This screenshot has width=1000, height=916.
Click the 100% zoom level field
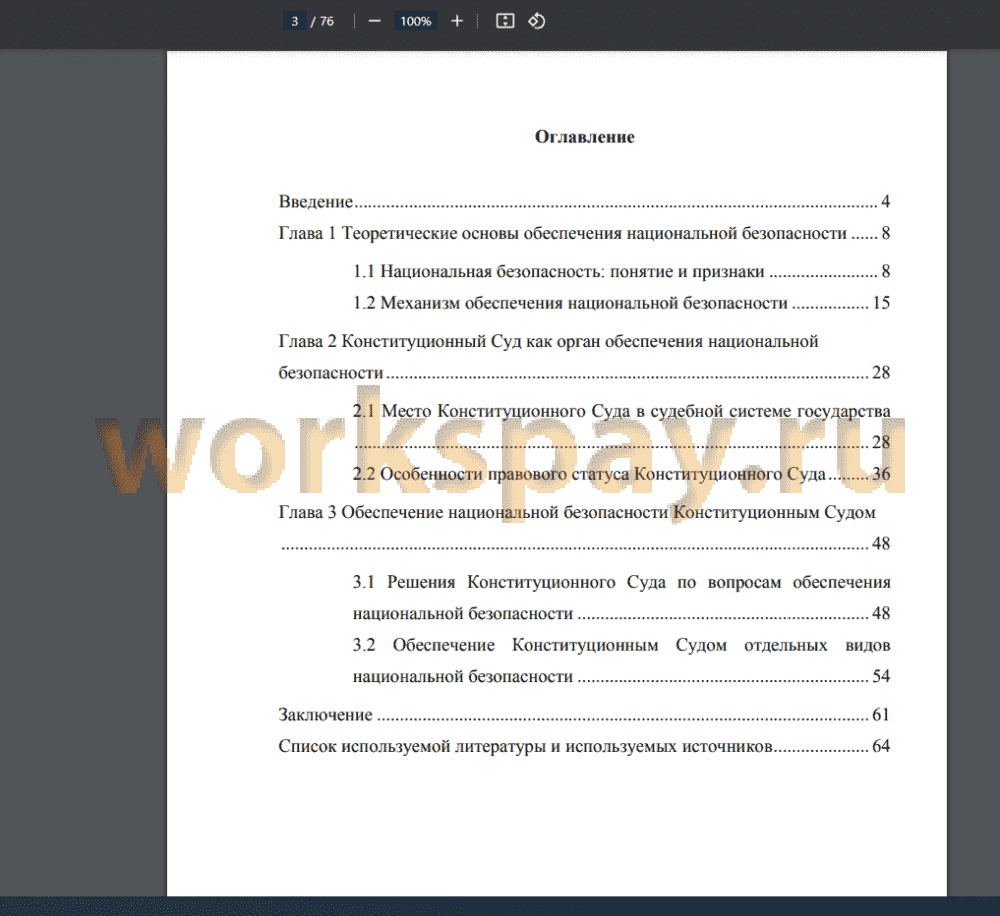coord(416,21)
